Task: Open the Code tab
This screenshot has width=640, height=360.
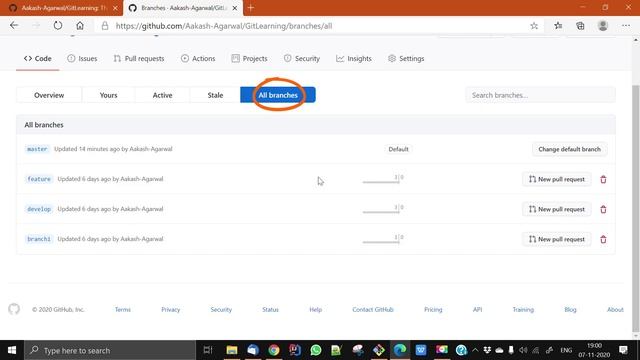Action: coord(38,58)
